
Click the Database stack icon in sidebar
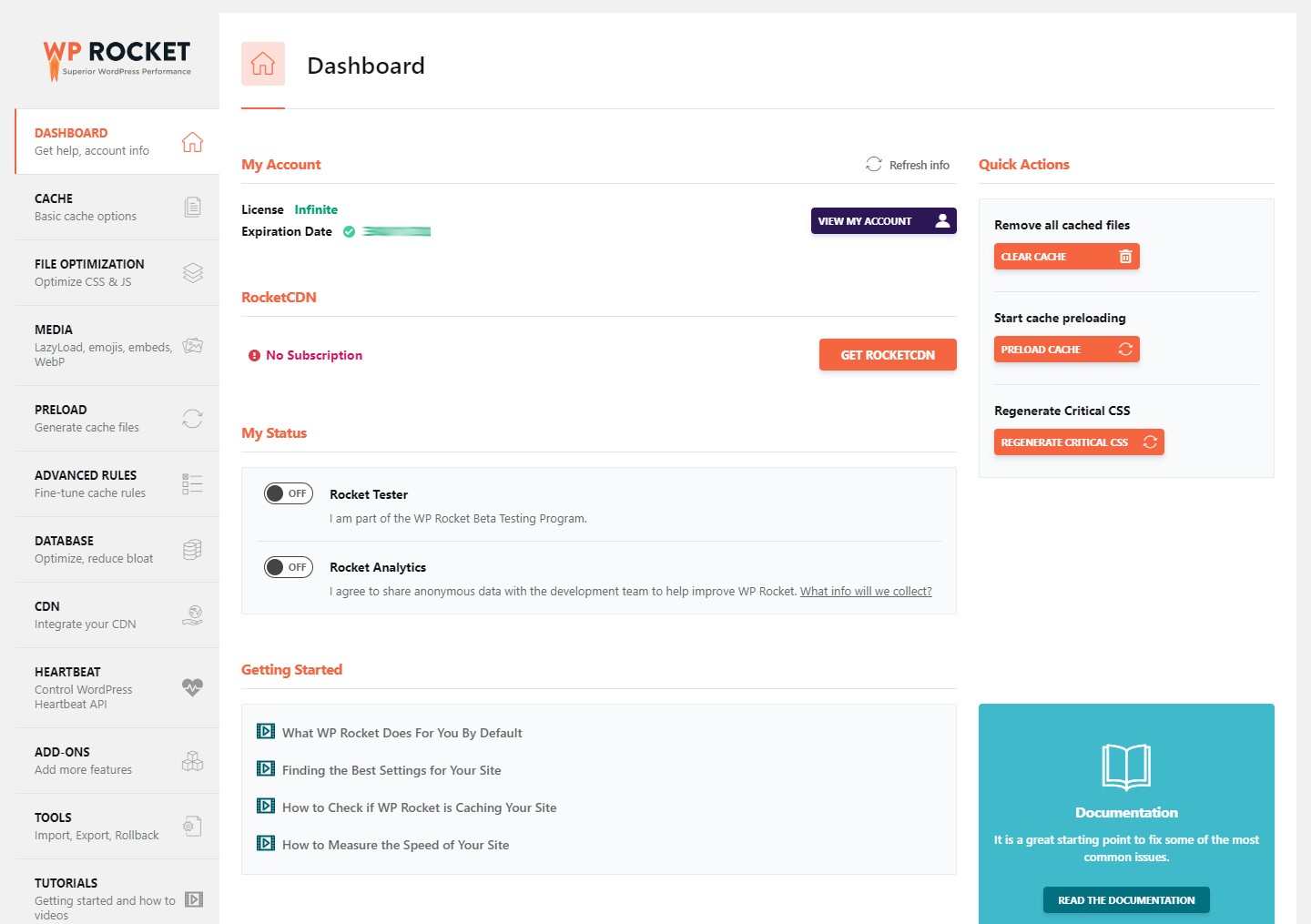pyautogui.click(x=192, y=550)
